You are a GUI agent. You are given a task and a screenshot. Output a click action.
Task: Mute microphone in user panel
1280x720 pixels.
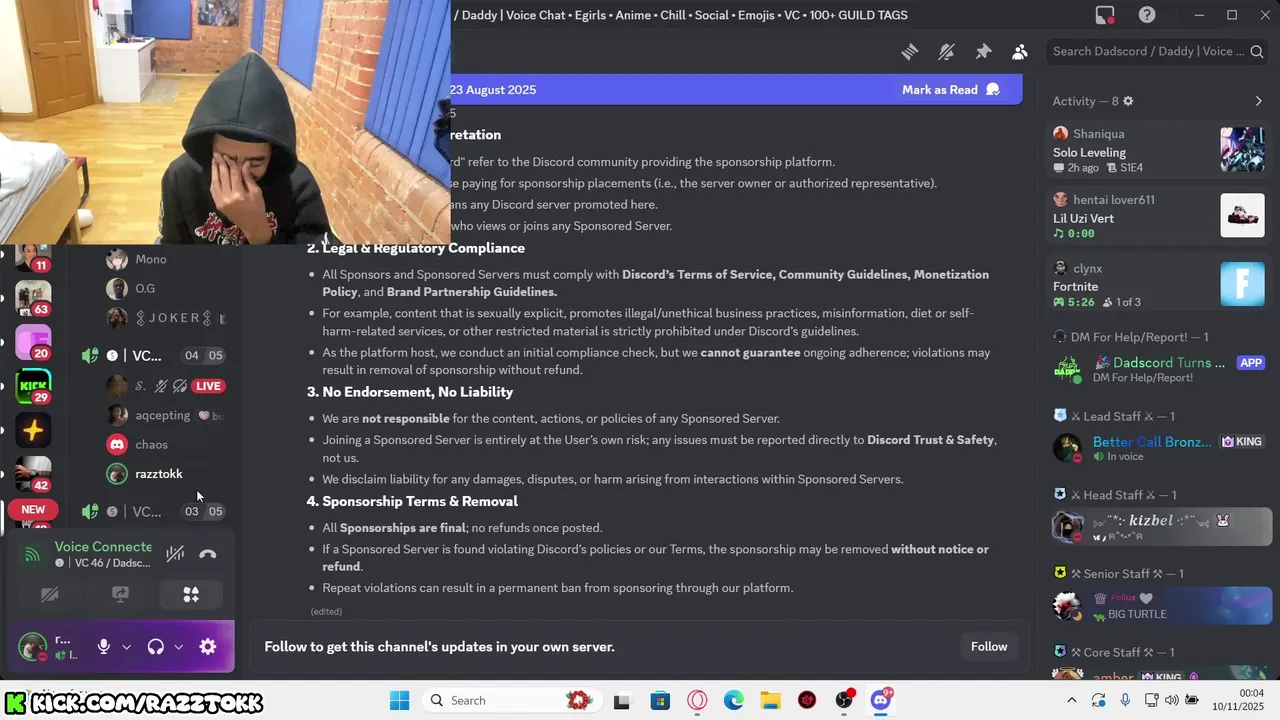103,647
